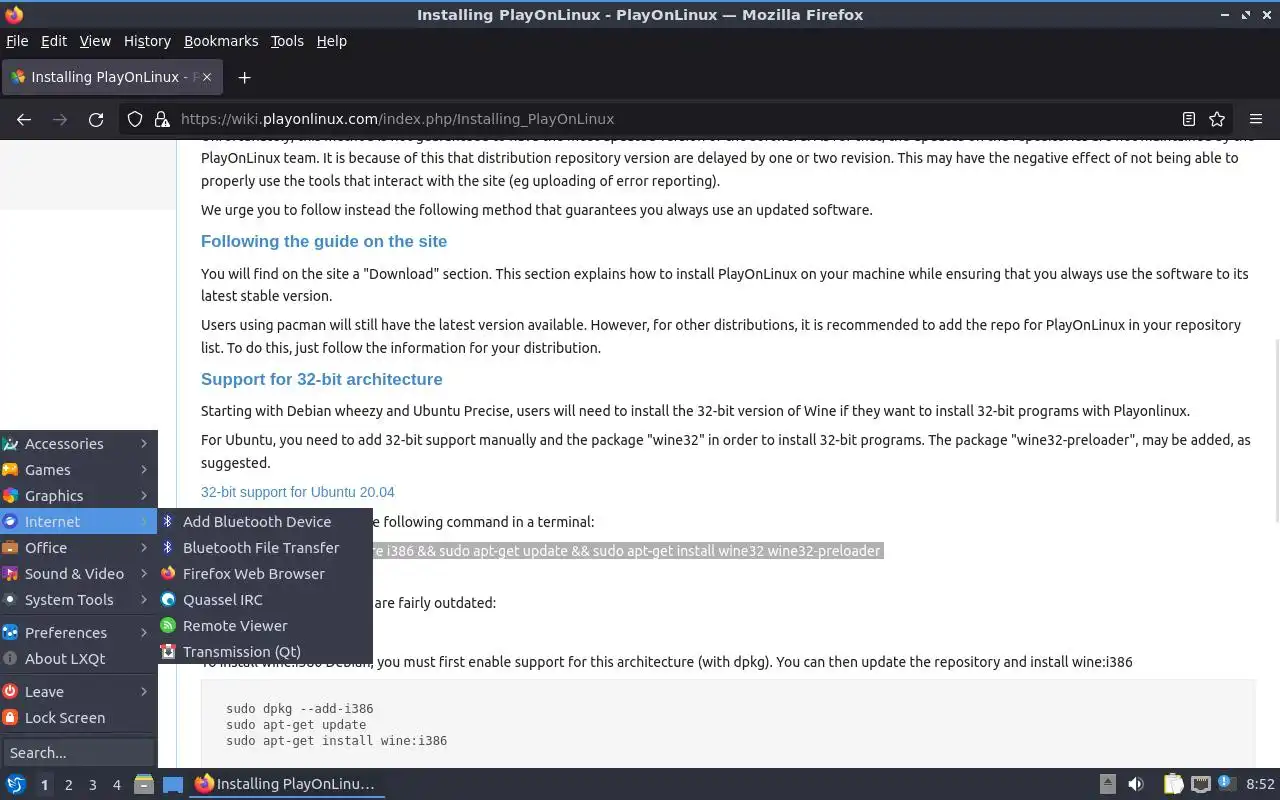1280x800 pixels.
Task: Click the forward navigation arrow
Action: pos(60,119)
